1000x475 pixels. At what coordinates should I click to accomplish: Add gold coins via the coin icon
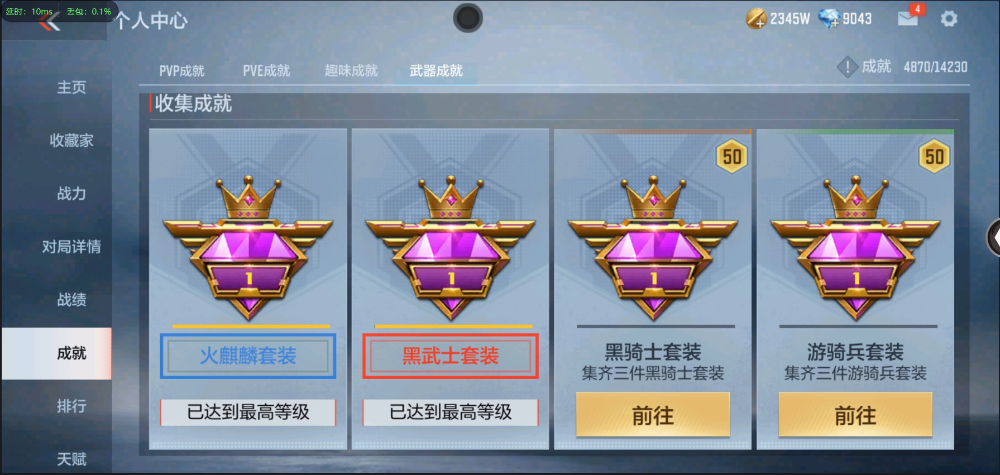756,19
